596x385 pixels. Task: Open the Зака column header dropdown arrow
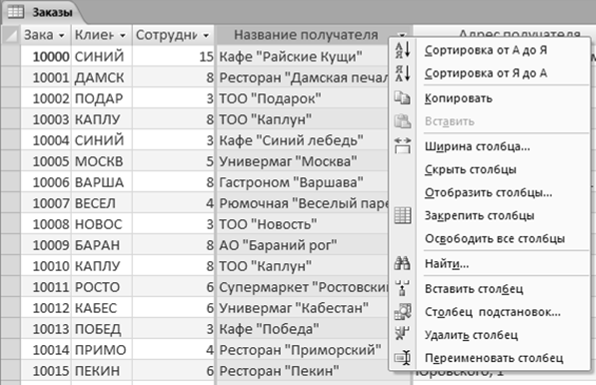coord(62,36)
